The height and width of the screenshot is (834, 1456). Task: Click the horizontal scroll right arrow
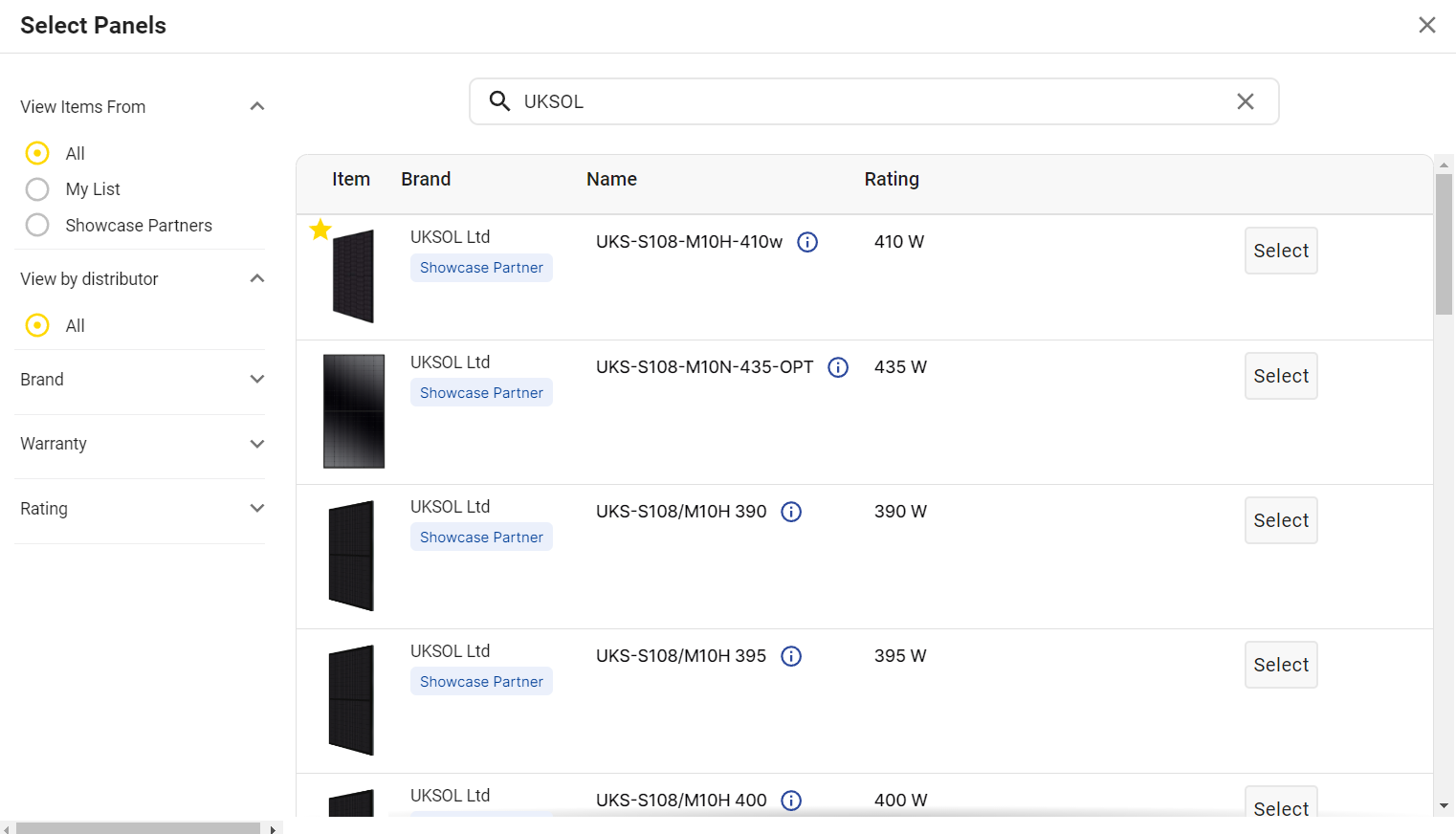(274, 828)
